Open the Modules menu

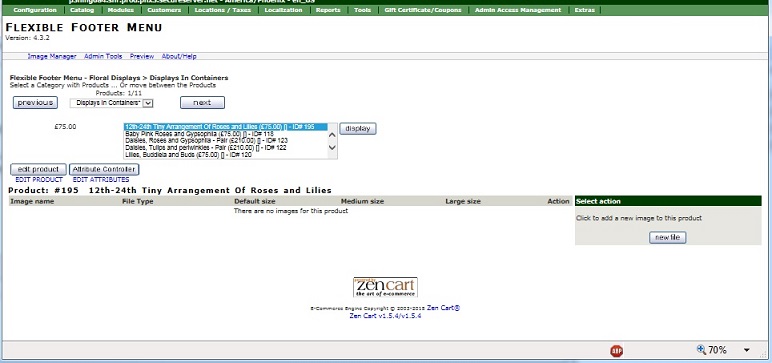(121, 10)
